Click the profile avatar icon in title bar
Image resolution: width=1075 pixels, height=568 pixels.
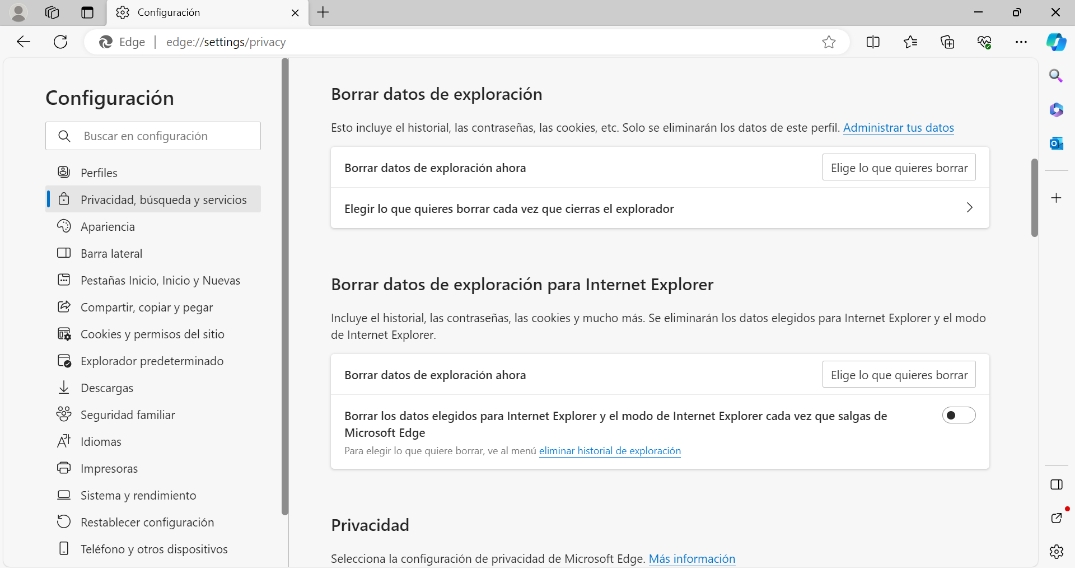[19, 12]
